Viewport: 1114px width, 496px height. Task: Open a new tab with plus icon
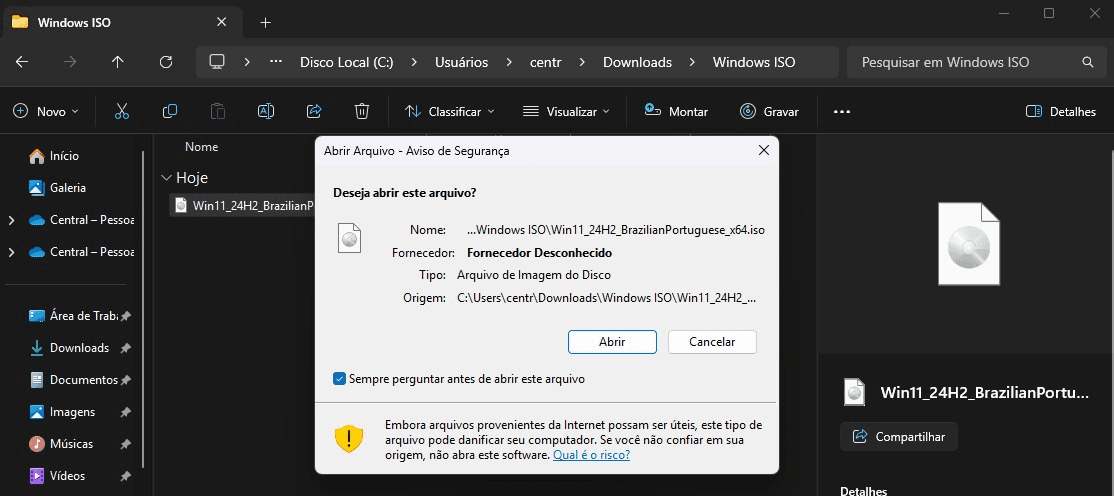266,23
